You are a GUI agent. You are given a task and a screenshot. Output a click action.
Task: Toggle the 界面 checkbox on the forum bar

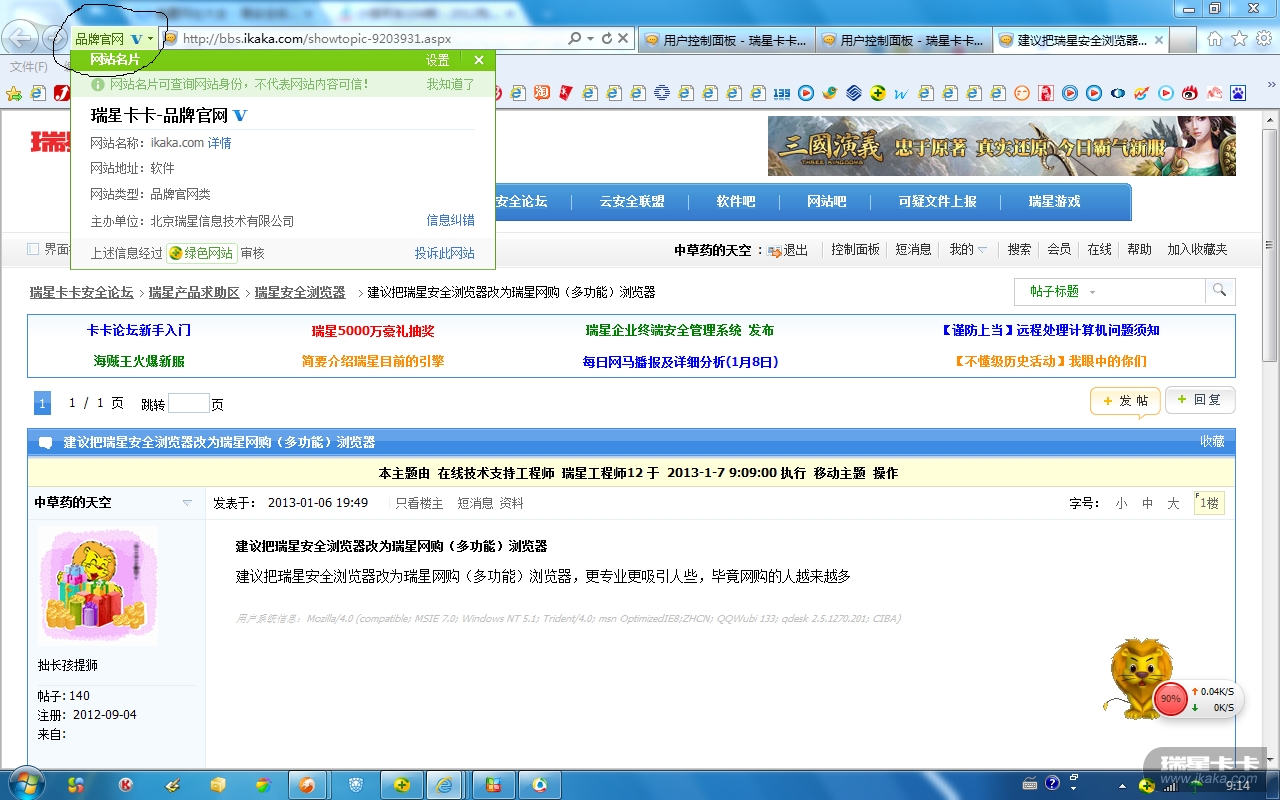click(x=33, y=249)
